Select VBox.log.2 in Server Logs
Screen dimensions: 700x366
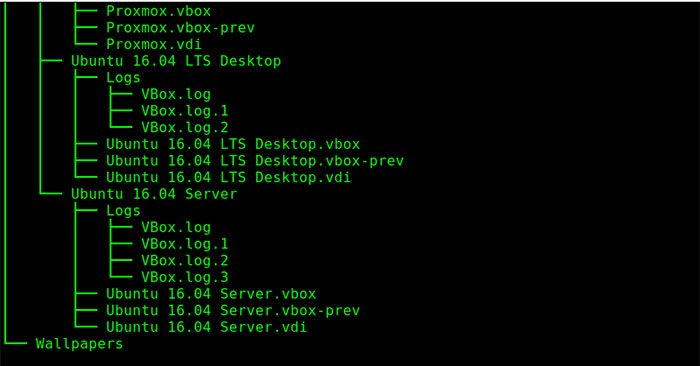click(x=185, y=260)
